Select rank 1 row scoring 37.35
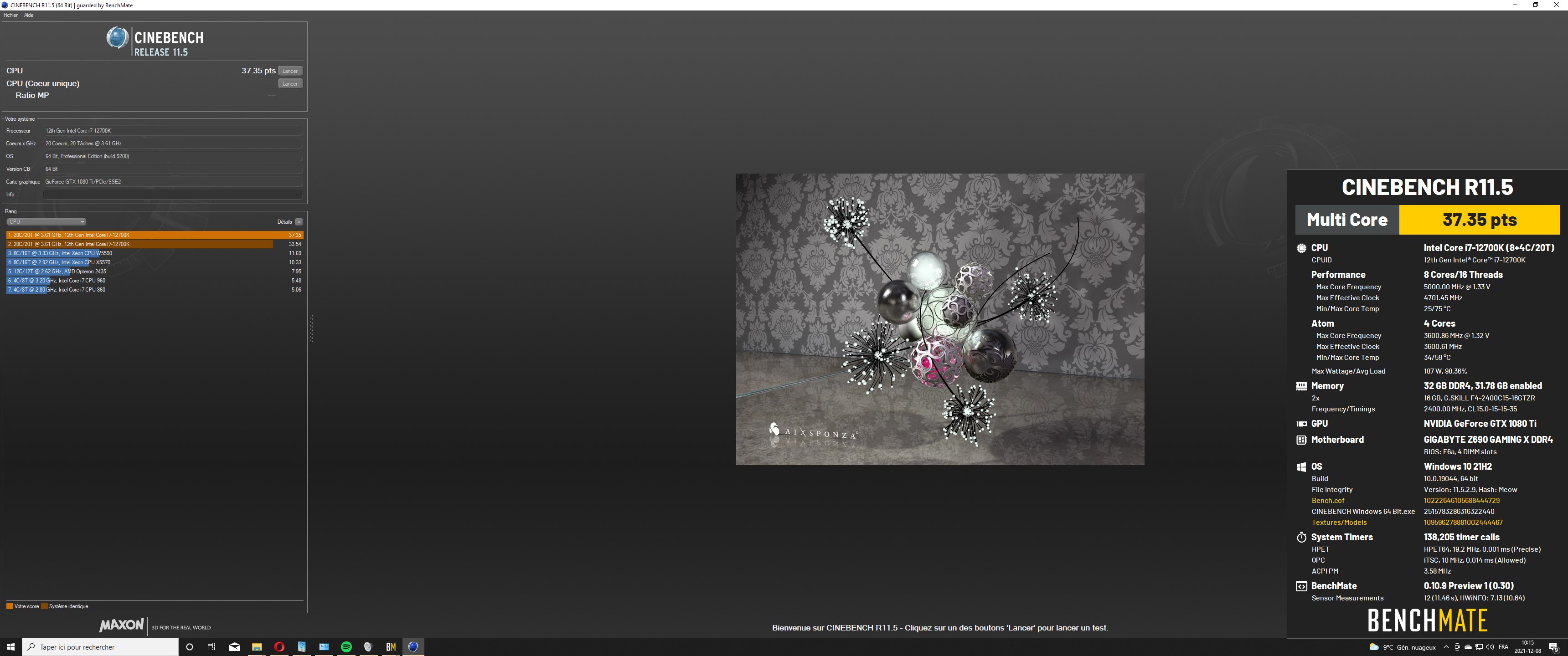This screenshot has width=1568, height=656. (x=155, y=235)
